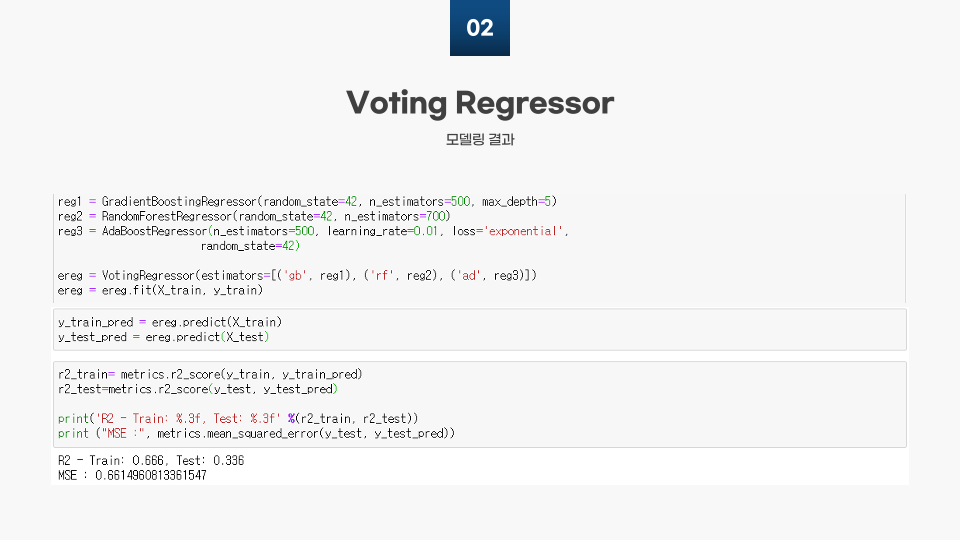Click the print MSE mean_squared_error statement
Viewport: 960px width, 540px height.
click(257, 433)
